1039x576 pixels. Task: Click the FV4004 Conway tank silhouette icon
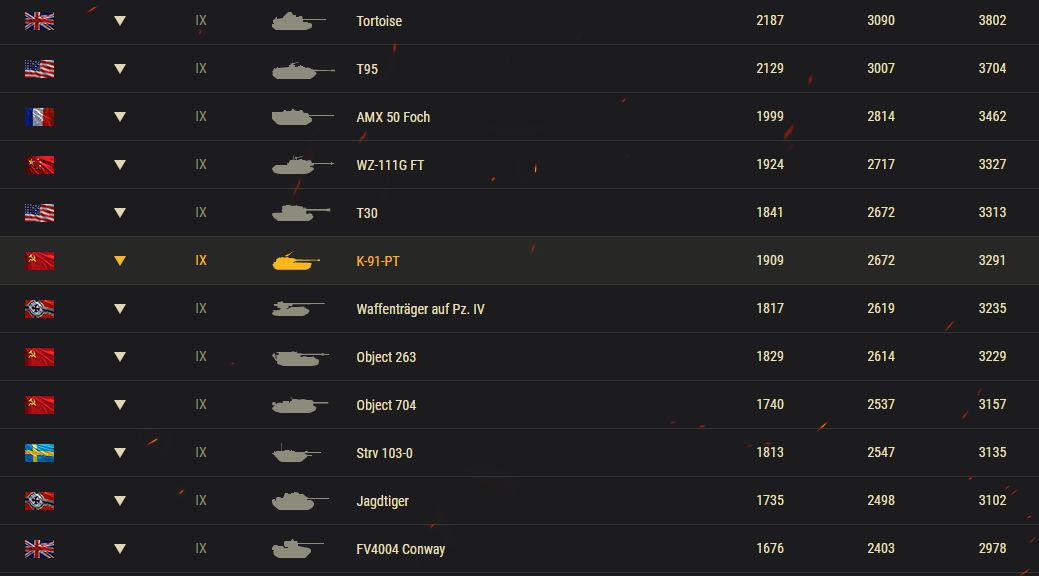[x=298, y=549]
